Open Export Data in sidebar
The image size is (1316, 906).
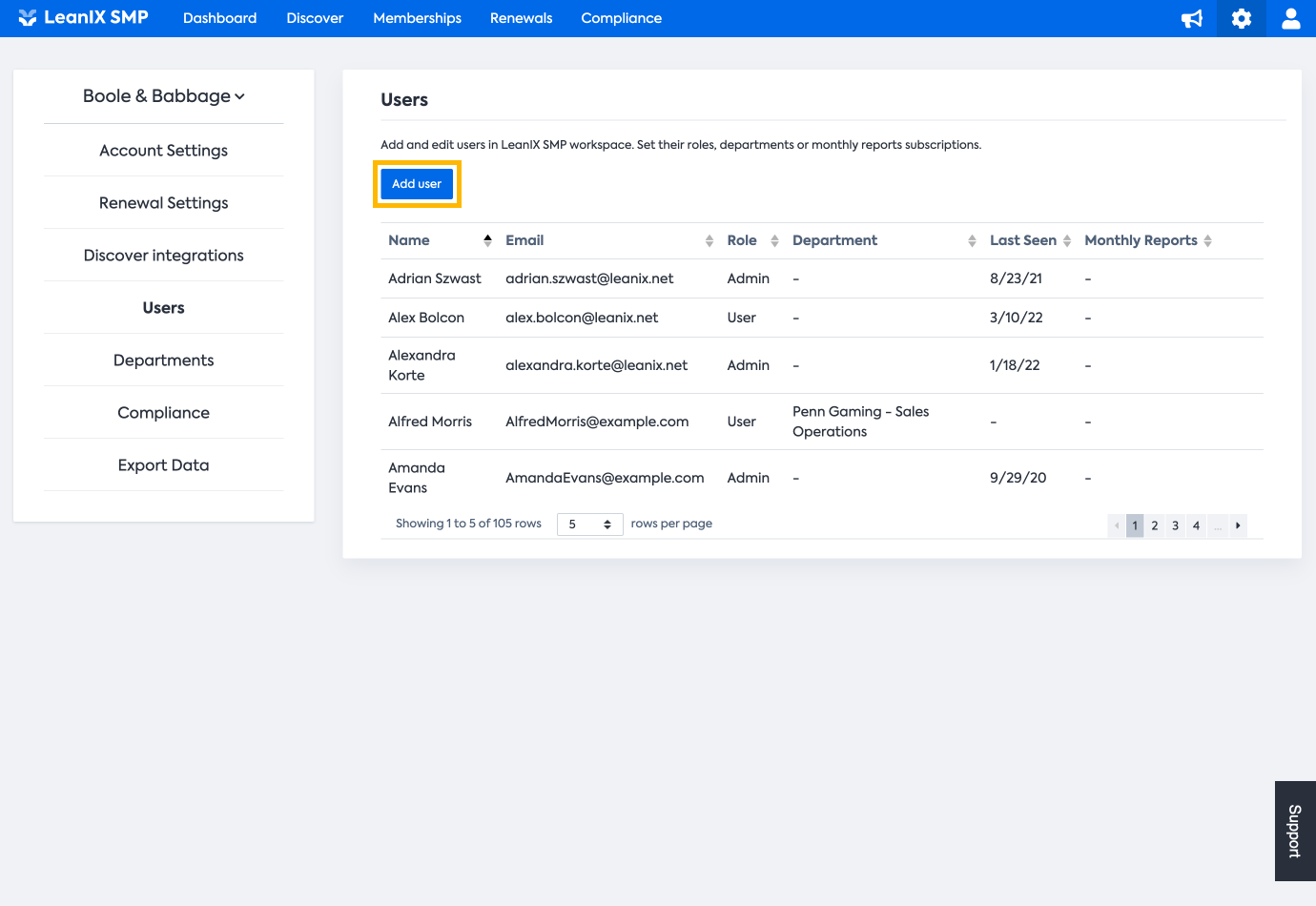pos(164,465)
